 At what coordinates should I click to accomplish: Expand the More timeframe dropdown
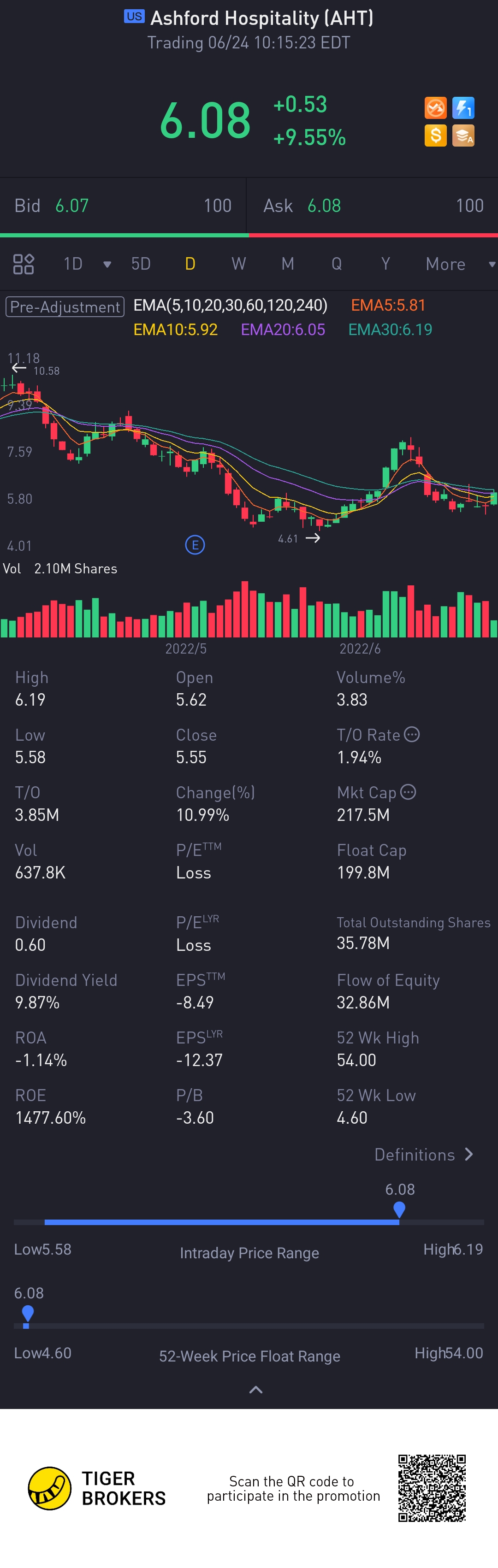tap(491, 264)
